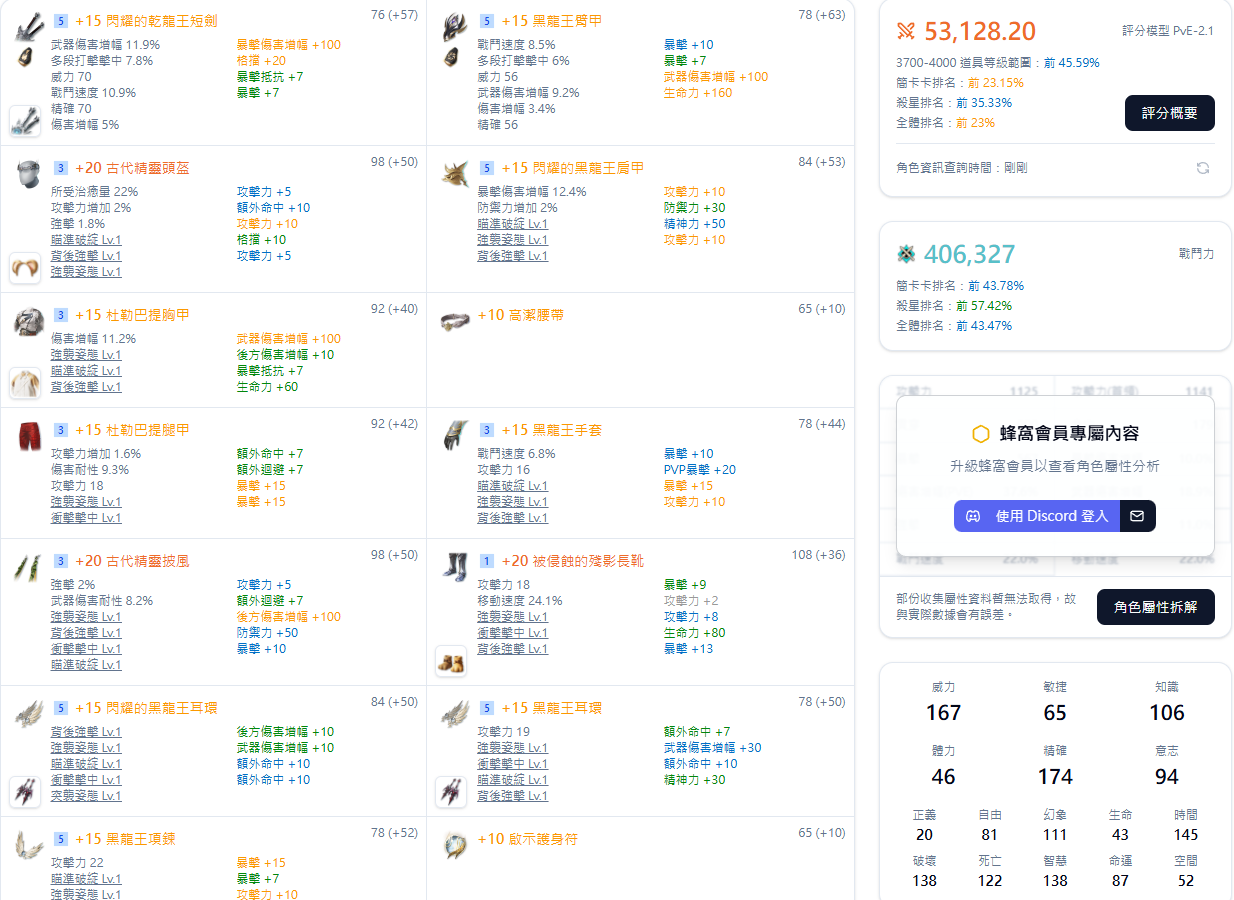Open the 評分概要 score overview
Screen dimensions: 1234x900
click(x=1169, y=113)
